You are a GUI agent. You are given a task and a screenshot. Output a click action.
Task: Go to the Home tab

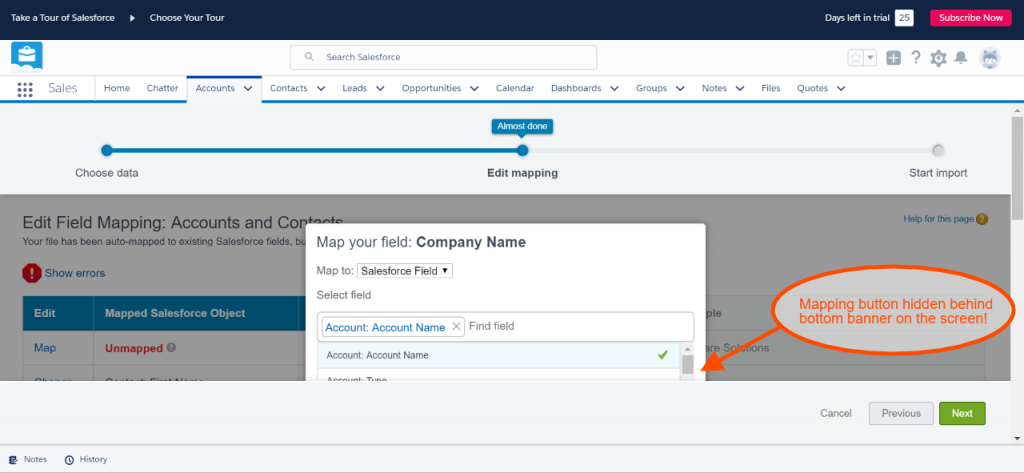click(x=117, y=88)
